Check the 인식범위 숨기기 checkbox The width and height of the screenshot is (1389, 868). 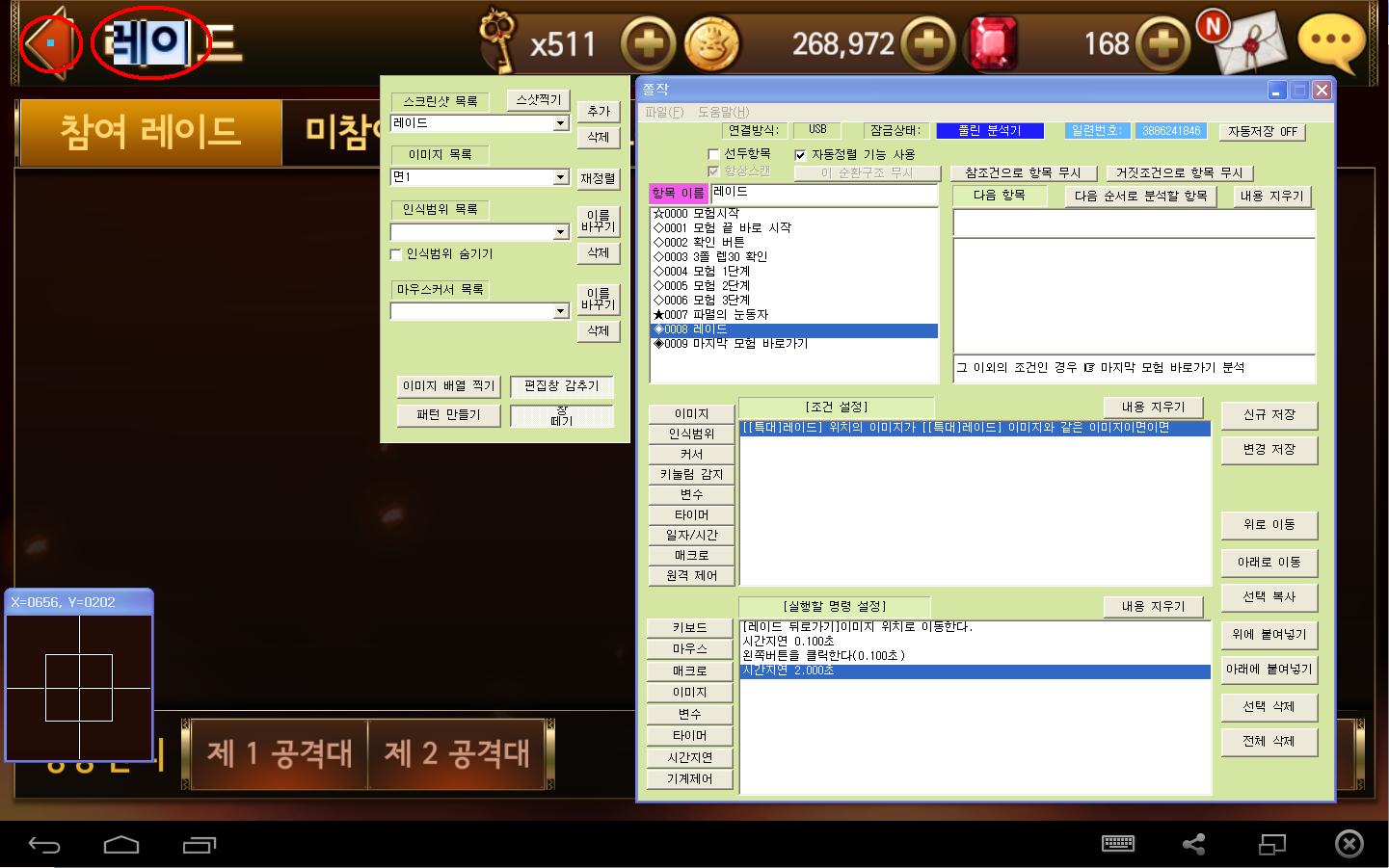point(396,254)
